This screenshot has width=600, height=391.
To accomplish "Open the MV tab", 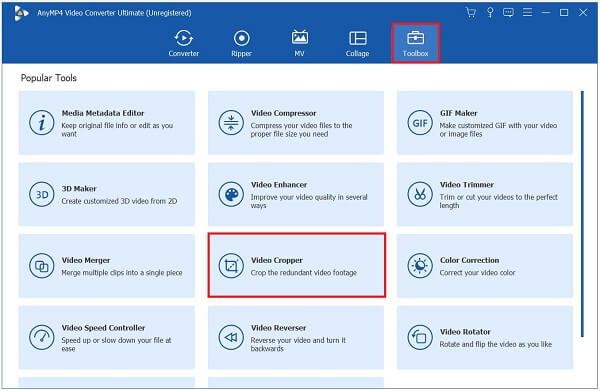I will pyautogui.click(x=299, y=43).
